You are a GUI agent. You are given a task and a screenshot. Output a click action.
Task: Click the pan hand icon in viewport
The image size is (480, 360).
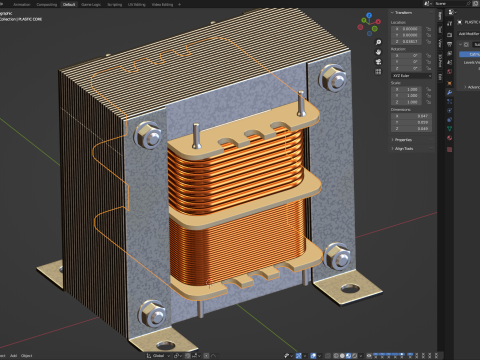(378, 52)
